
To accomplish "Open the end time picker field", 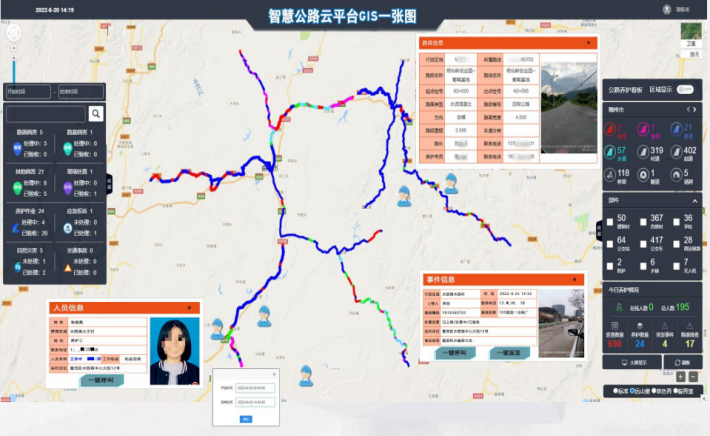I will [x=81, y=91].
